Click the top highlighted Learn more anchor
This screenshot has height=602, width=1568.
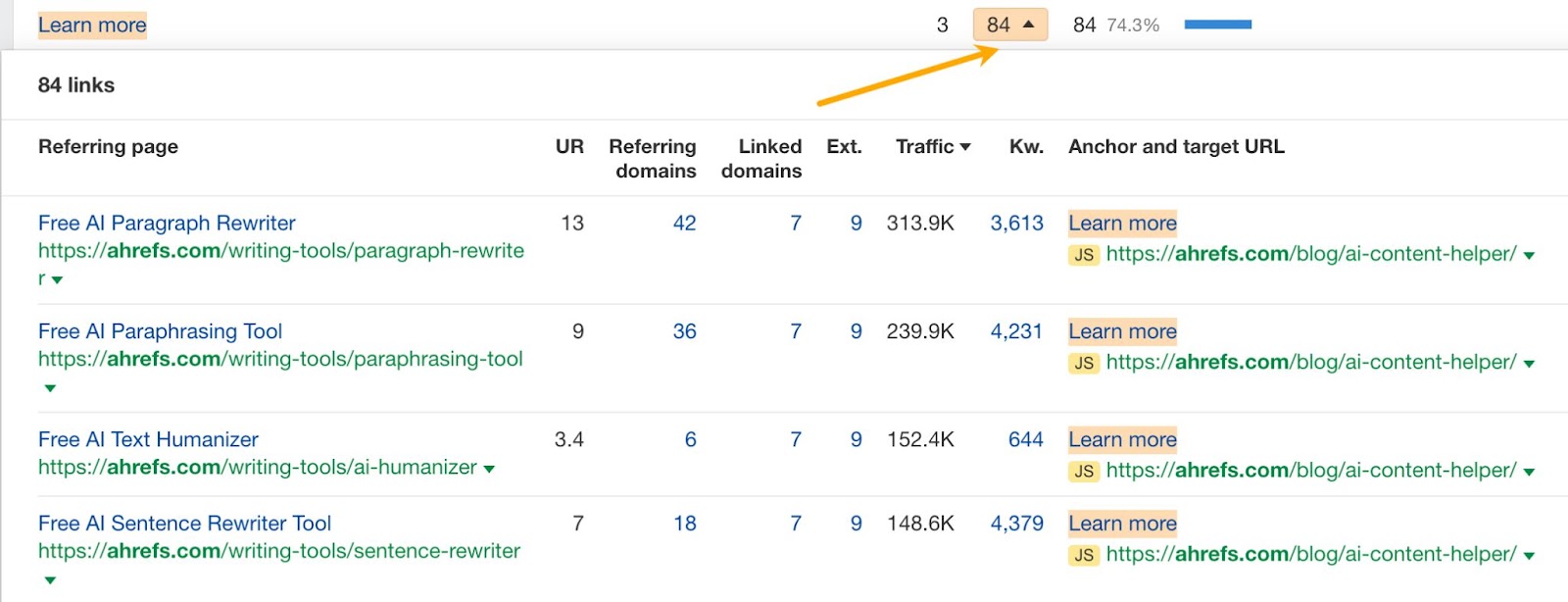point(92,25)
